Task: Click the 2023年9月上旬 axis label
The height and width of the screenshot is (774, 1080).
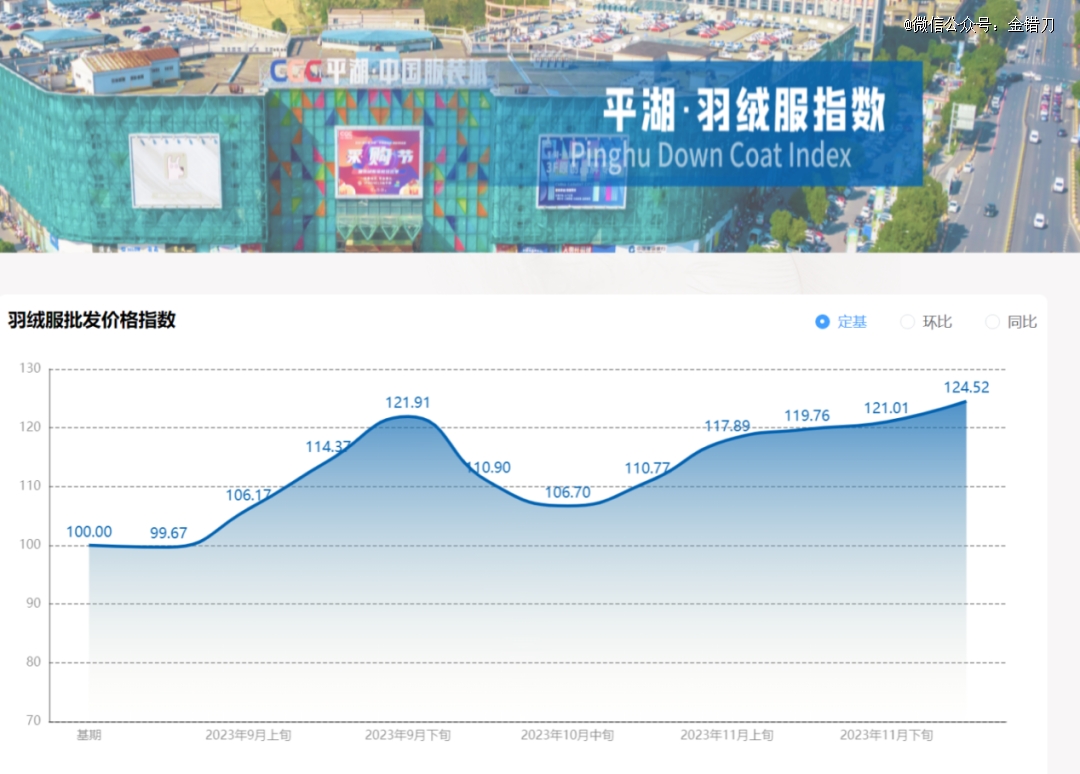Action: (x=249, y=735)
